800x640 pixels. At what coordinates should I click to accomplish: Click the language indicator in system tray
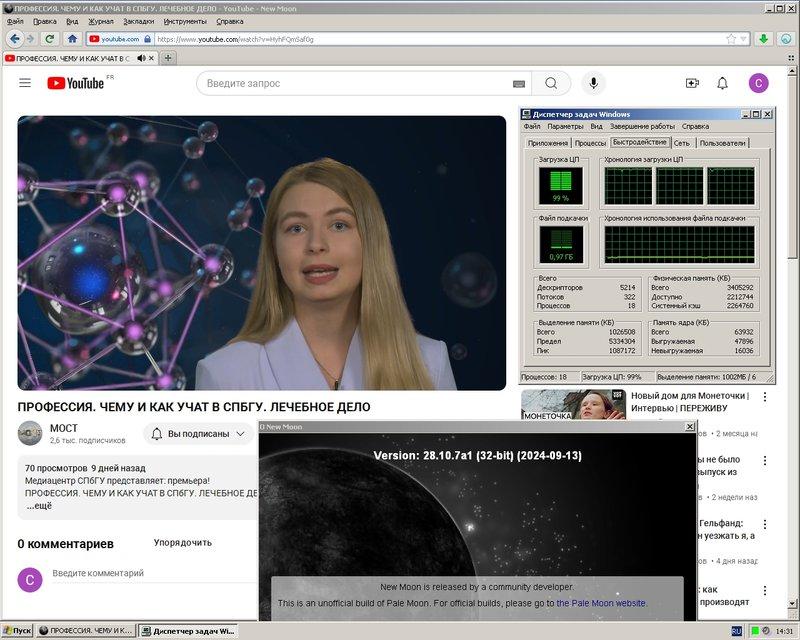tap(736, 631)
